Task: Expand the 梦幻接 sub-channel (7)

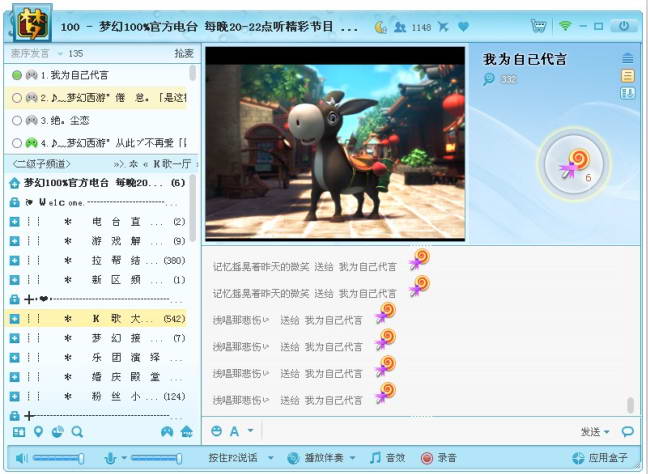Action: 14,338
